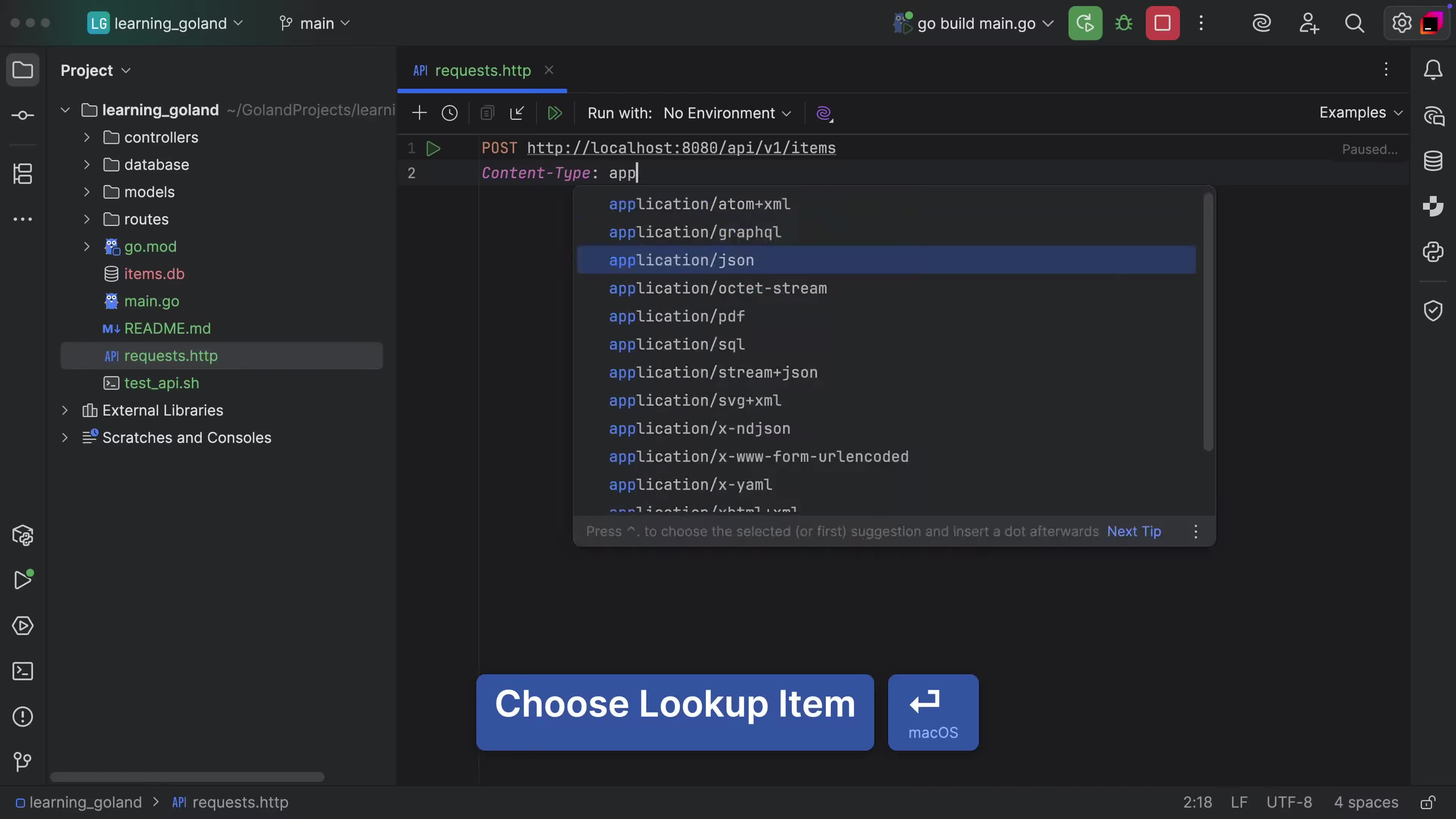Expand the controllers folder
Viewport: 1456px width, 819px height.
pyautogui.click(x=86, y=137)
